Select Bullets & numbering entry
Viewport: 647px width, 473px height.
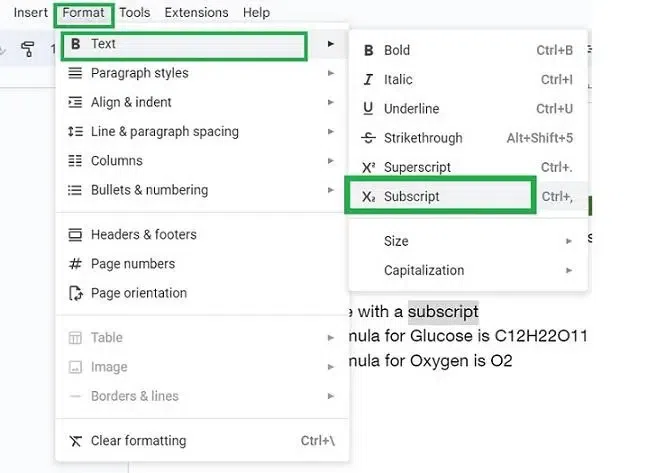(149, 190)
